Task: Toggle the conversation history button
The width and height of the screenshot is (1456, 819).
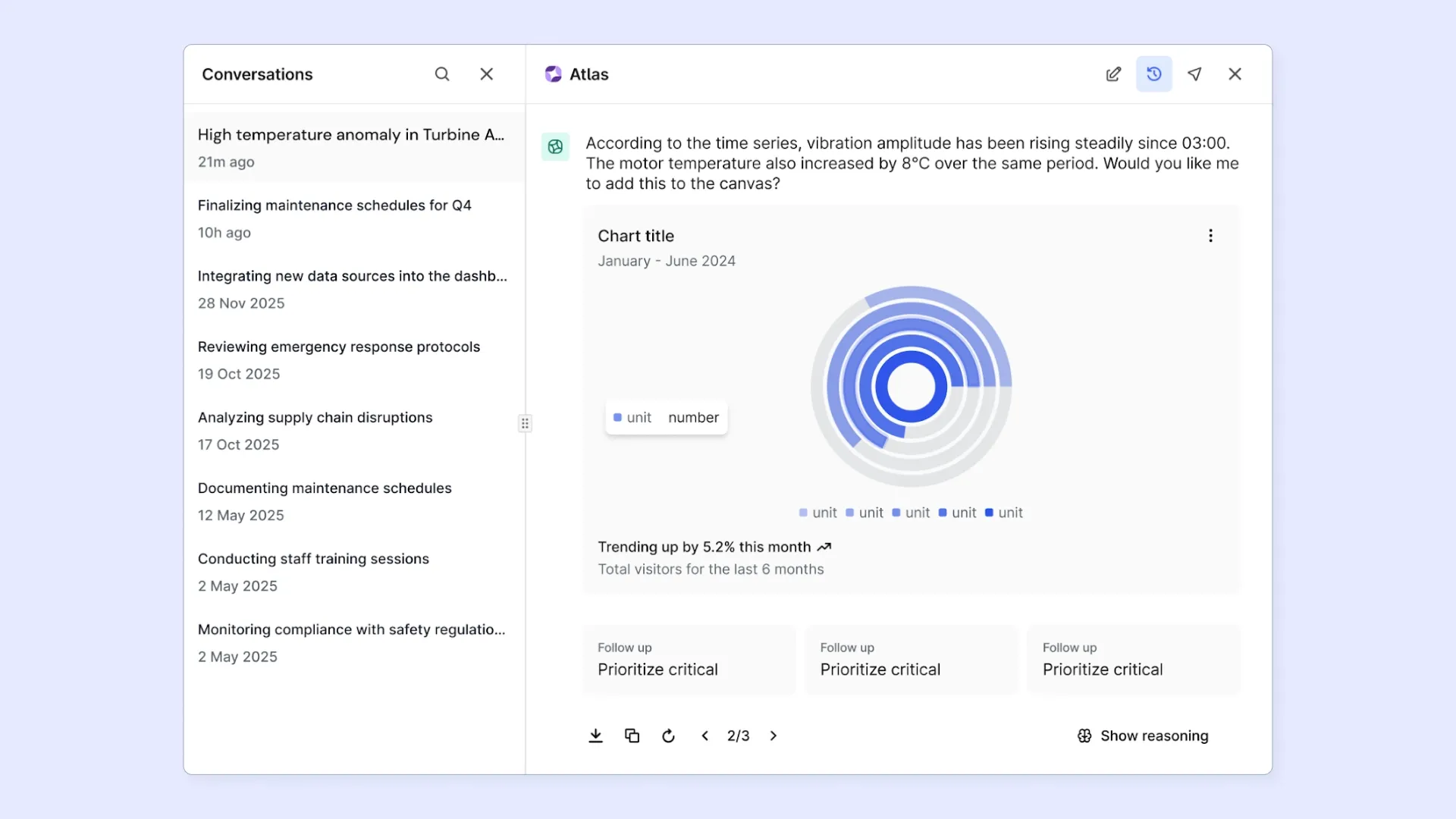Action: tap(1154, 74)
